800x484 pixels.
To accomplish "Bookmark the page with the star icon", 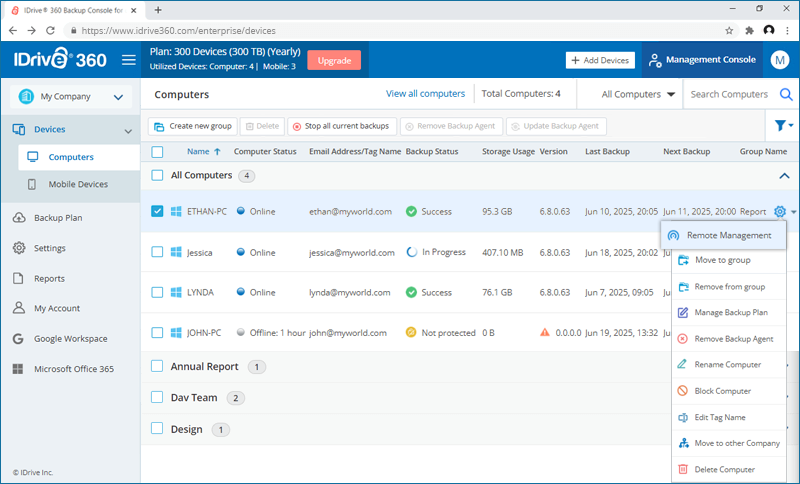I will [x=729, y=31].
